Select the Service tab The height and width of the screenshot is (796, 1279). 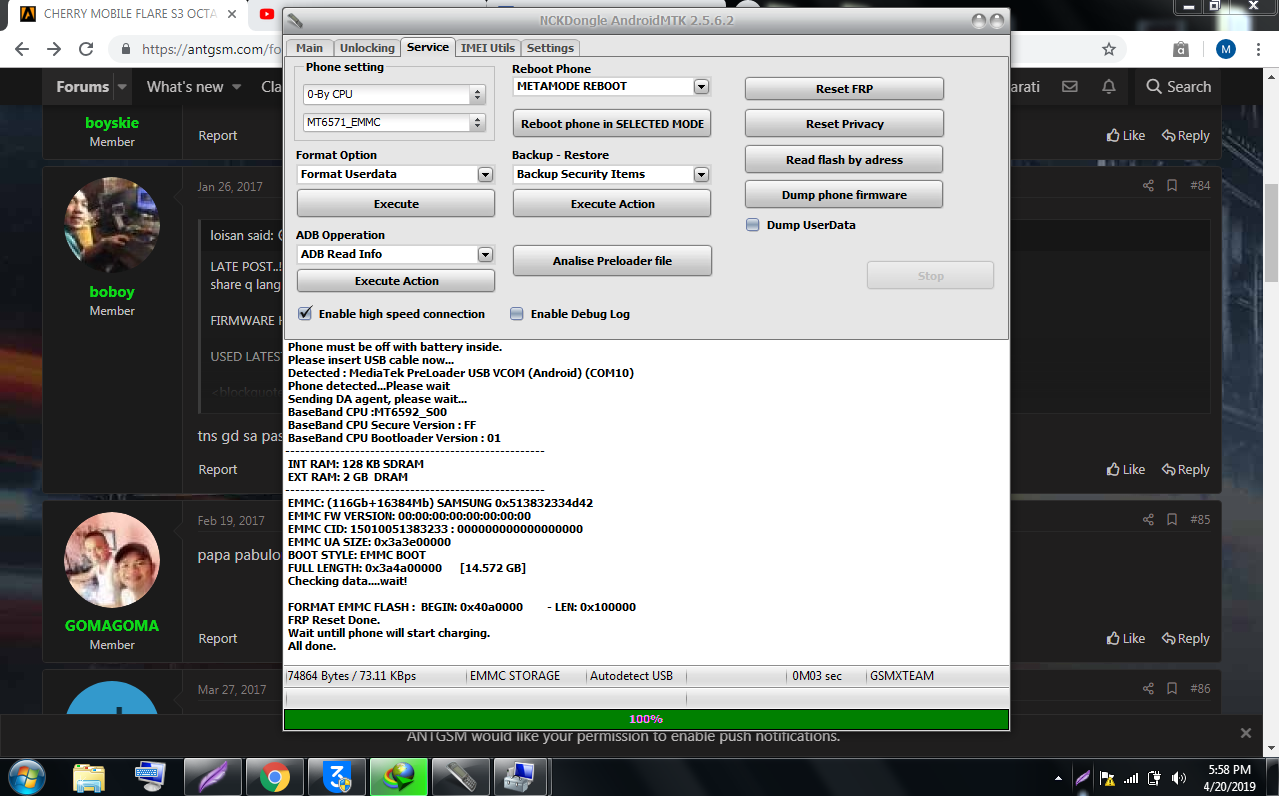pyautogui.click(x=428, y=47)
